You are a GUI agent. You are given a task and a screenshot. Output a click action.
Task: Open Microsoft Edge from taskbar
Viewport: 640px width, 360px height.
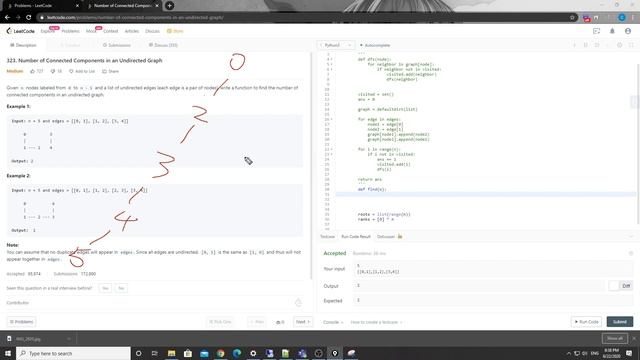pyautogui.click(x=237, y=353)
